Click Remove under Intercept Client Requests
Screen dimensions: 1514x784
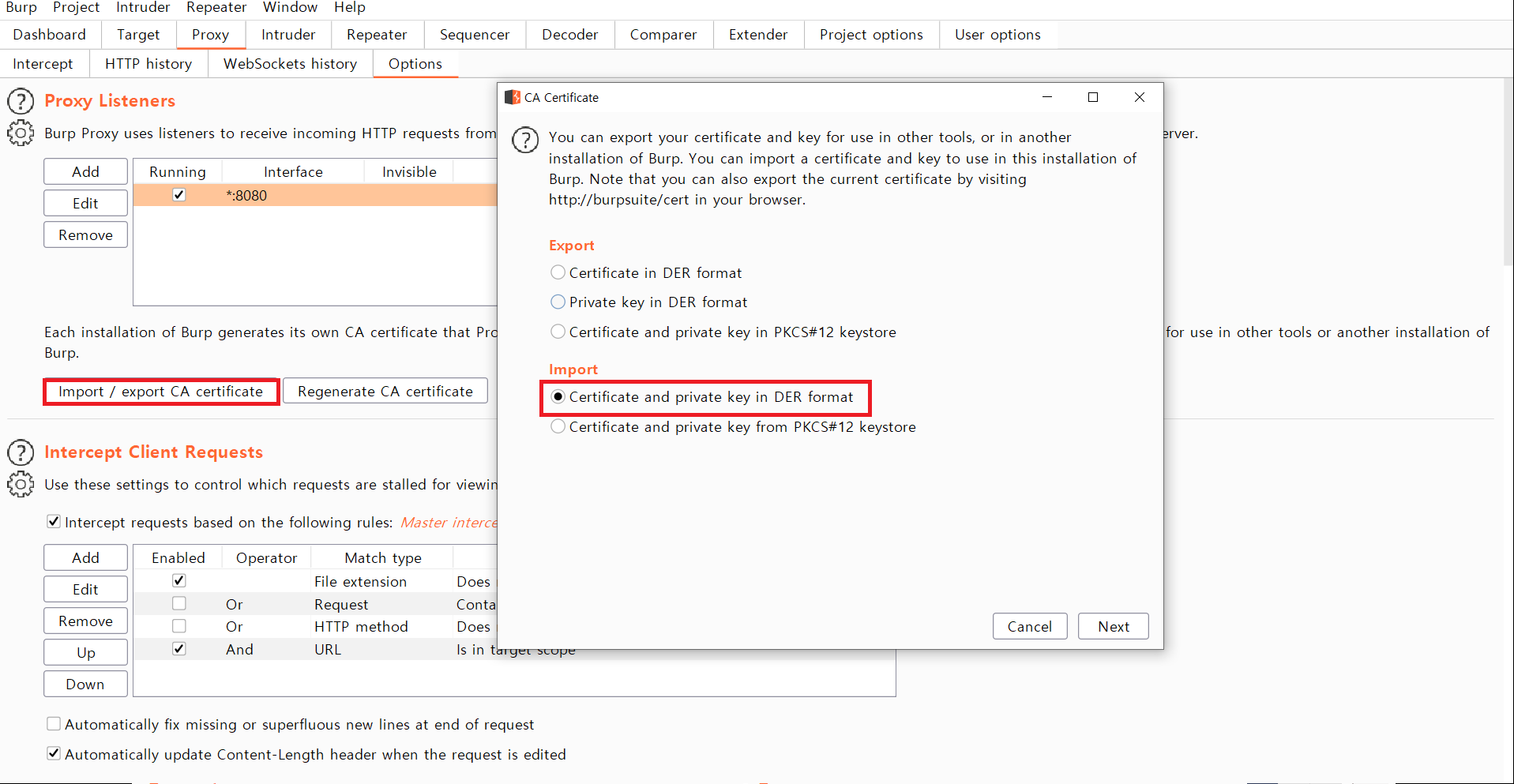click(x=85, y=621)
